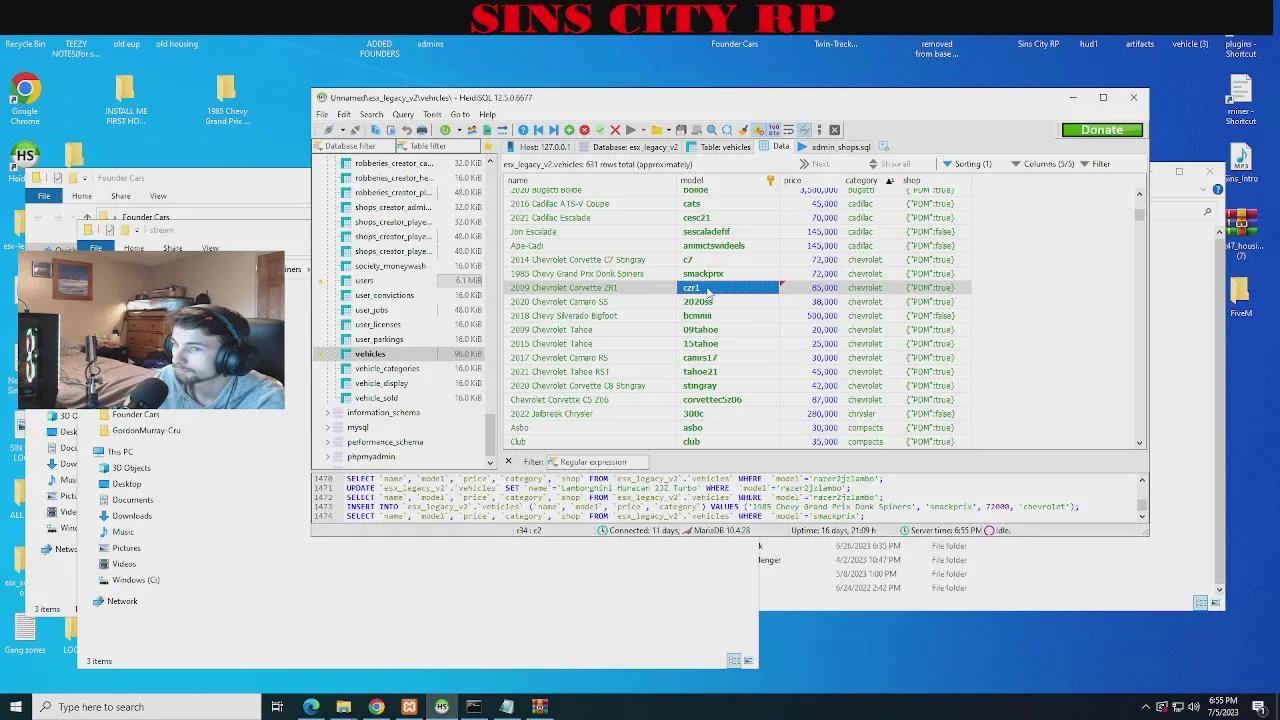Open Downloads in File Explorer sidebar
Image resolution: width=1280 pixels, height=720 pixels.
pyautogui.click(x=132, y=516)
